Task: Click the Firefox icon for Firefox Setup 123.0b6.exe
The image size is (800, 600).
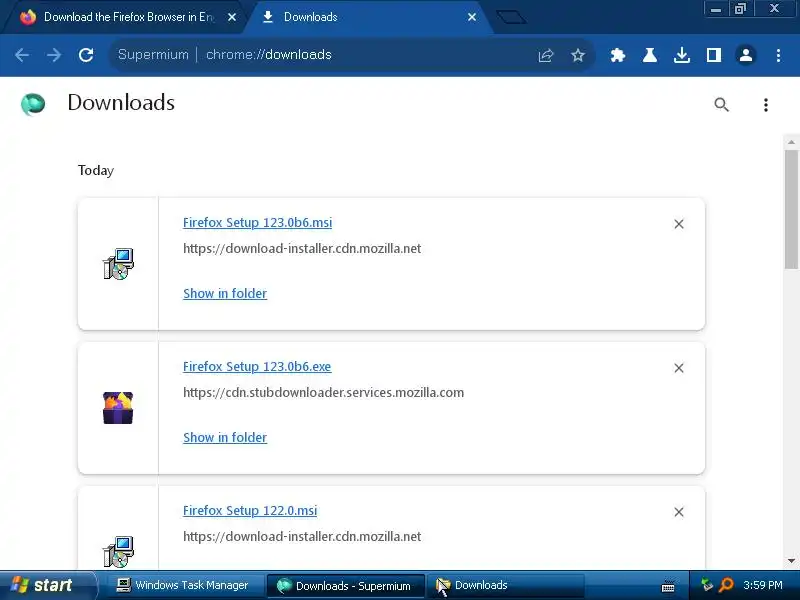Action: tap(118, 408)
